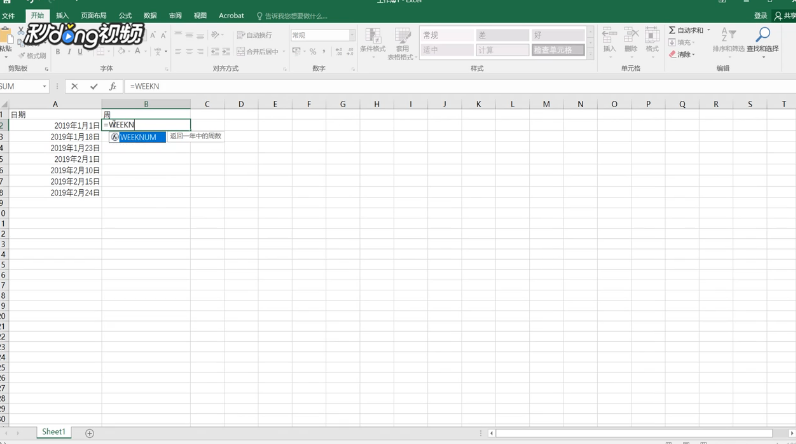Click the text orientation icon
796x444 pixels.
point(216,35)
